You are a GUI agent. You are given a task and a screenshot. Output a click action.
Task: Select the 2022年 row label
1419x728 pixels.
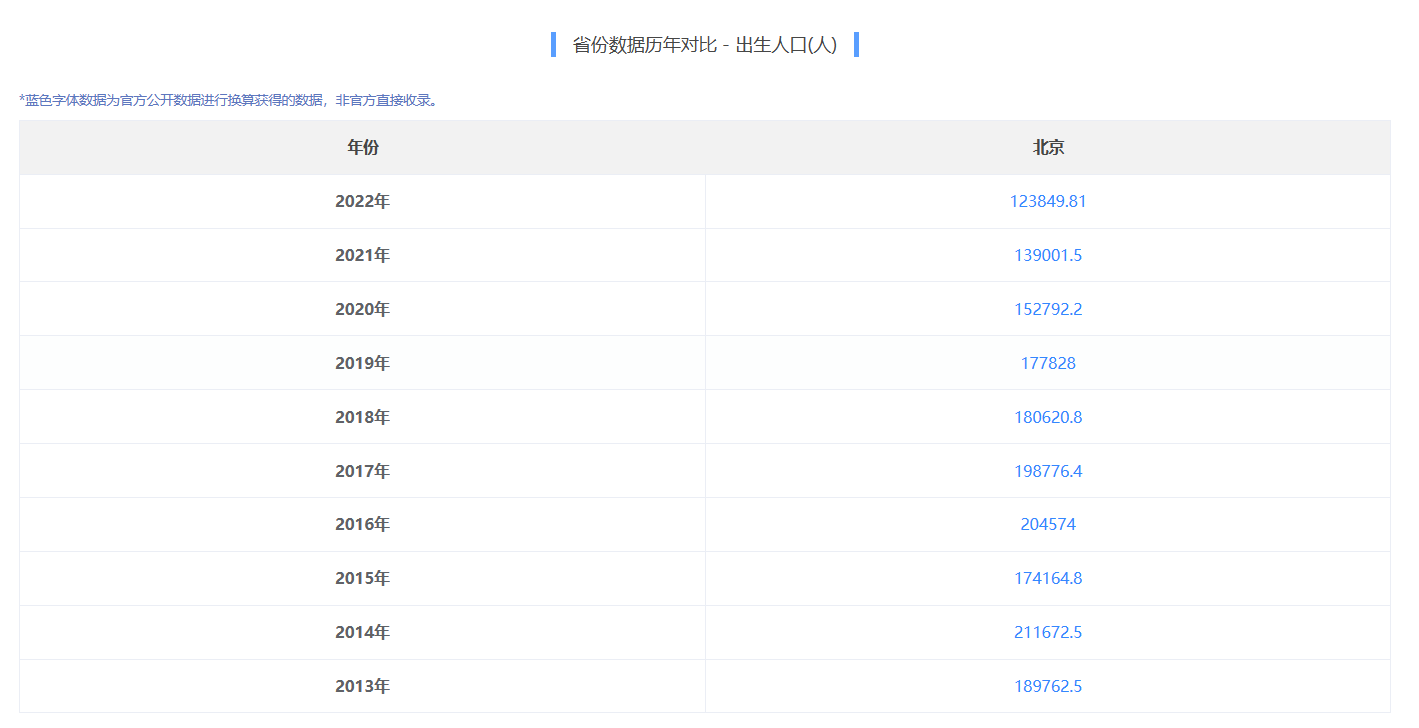point(363,201)
